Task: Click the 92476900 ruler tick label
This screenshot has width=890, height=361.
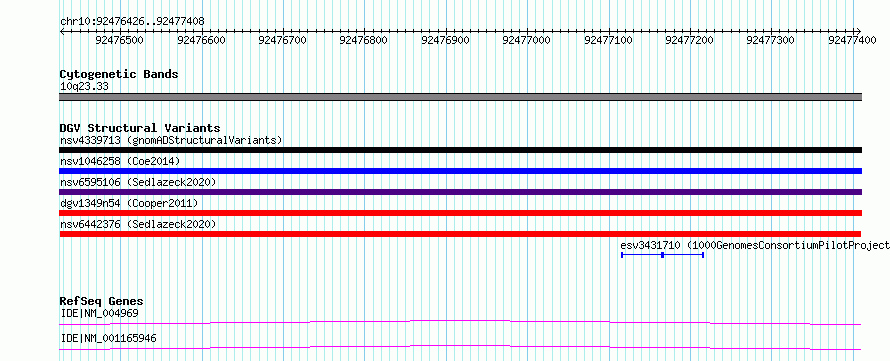Action: (x=446, y=40)
